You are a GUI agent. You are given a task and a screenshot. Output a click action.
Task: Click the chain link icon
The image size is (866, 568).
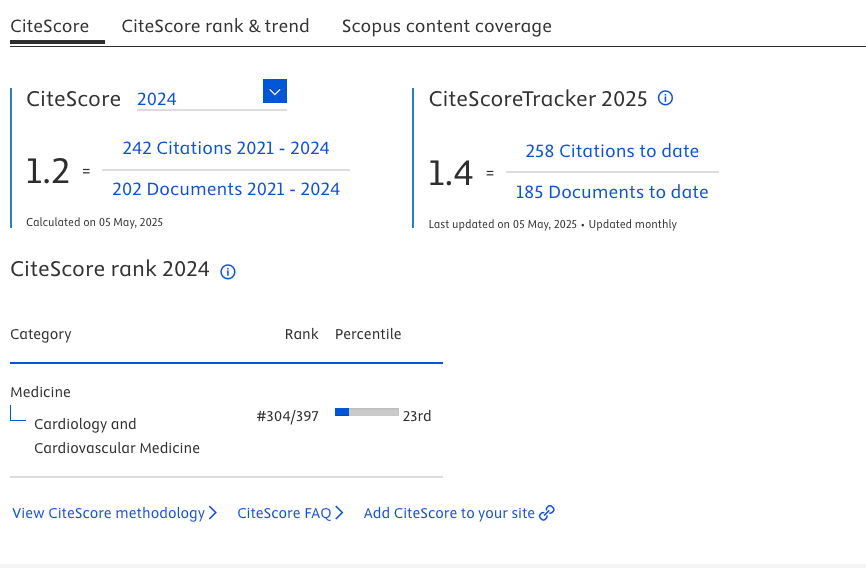[547, 513]
